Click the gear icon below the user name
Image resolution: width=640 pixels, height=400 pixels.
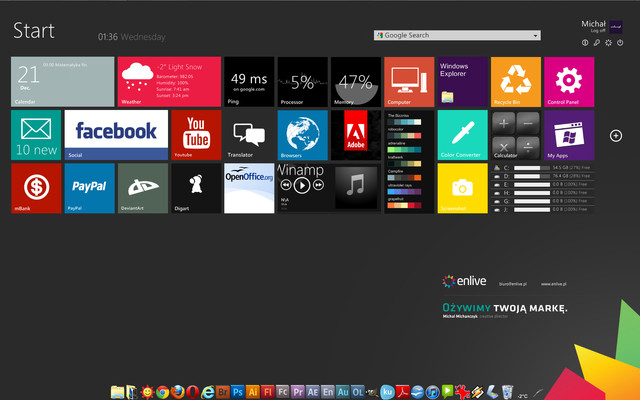[608, 42]
